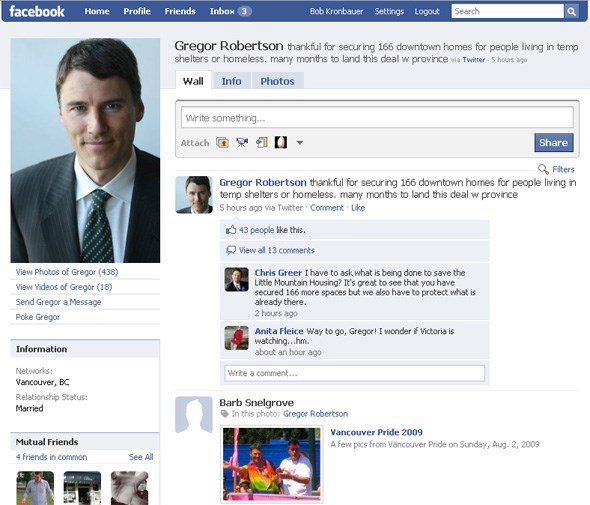
Task: Click the first mutual friend thumbnail
Action: pyautogui.click(x=35, y=488)
